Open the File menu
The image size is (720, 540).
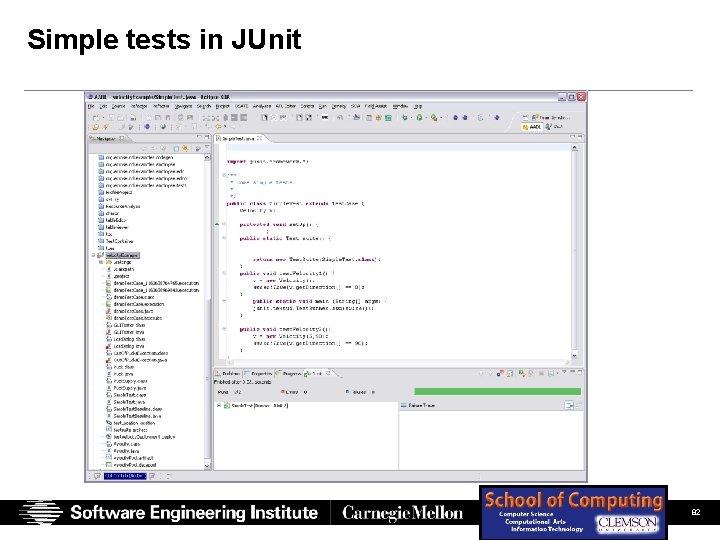coord(91,106)
